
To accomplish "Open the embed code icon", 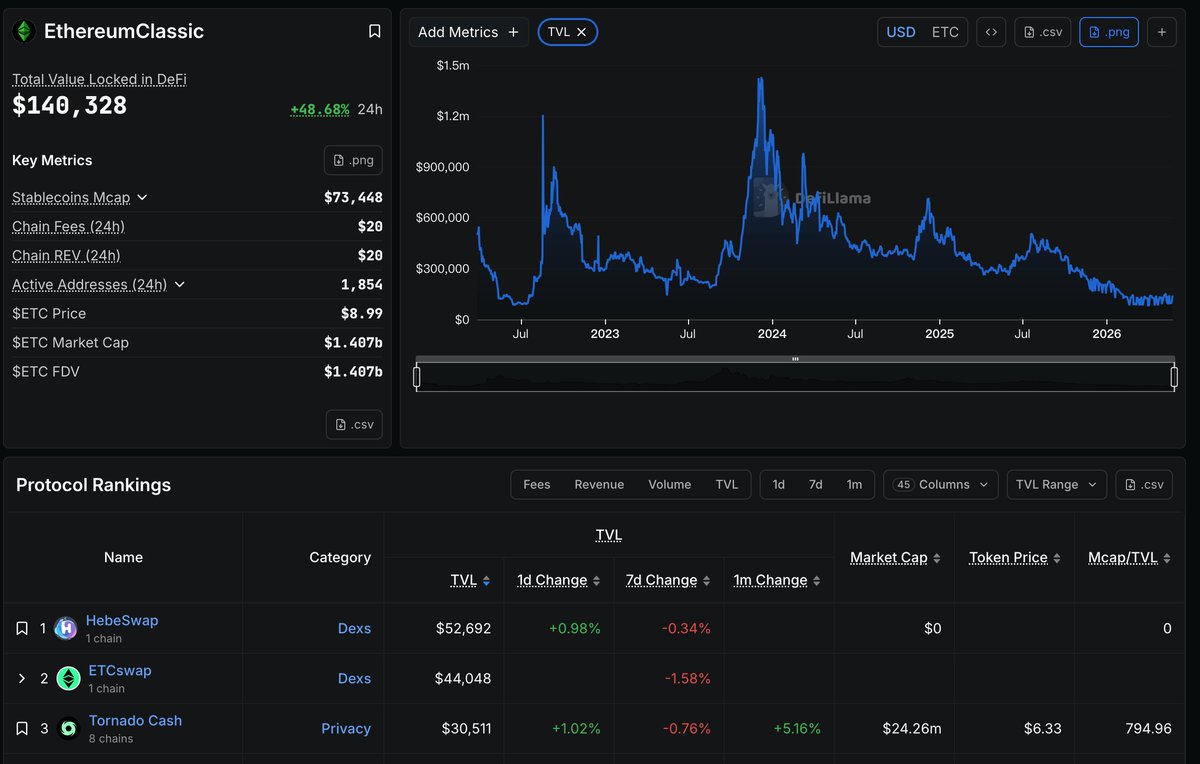I will 991,32.
